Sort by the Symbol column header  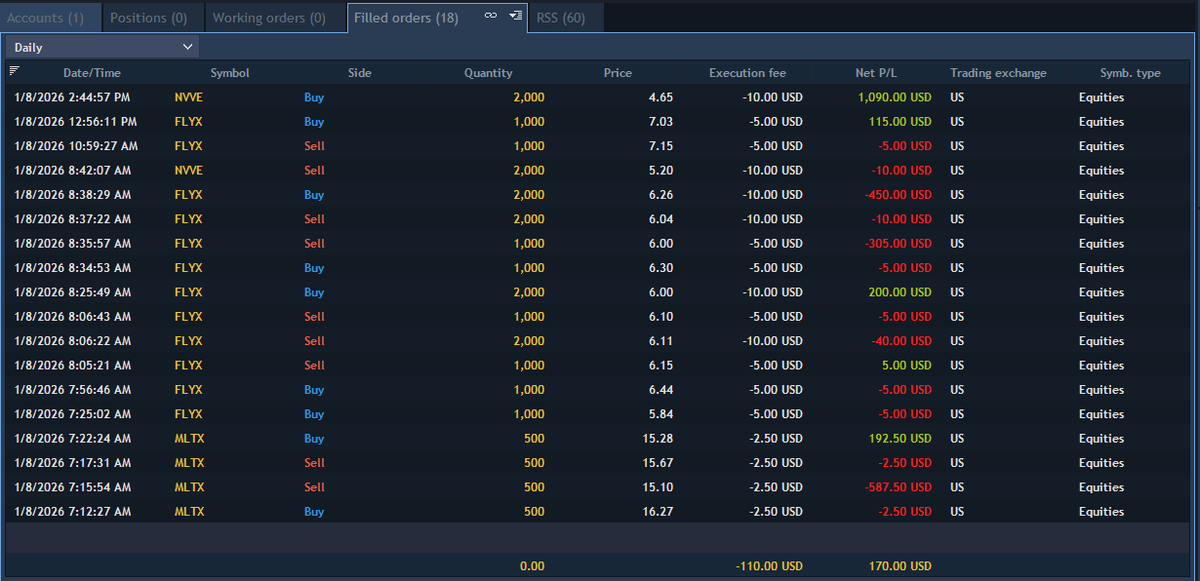(230, 73)
